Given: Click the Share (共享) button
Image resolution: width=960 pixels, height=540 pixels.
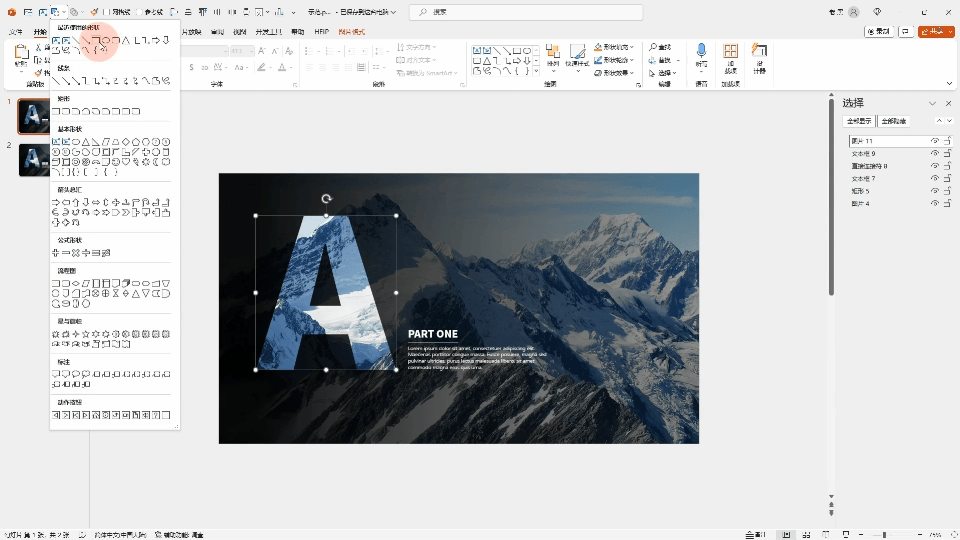Looking at the screenshot, I should tap(932, 31).
